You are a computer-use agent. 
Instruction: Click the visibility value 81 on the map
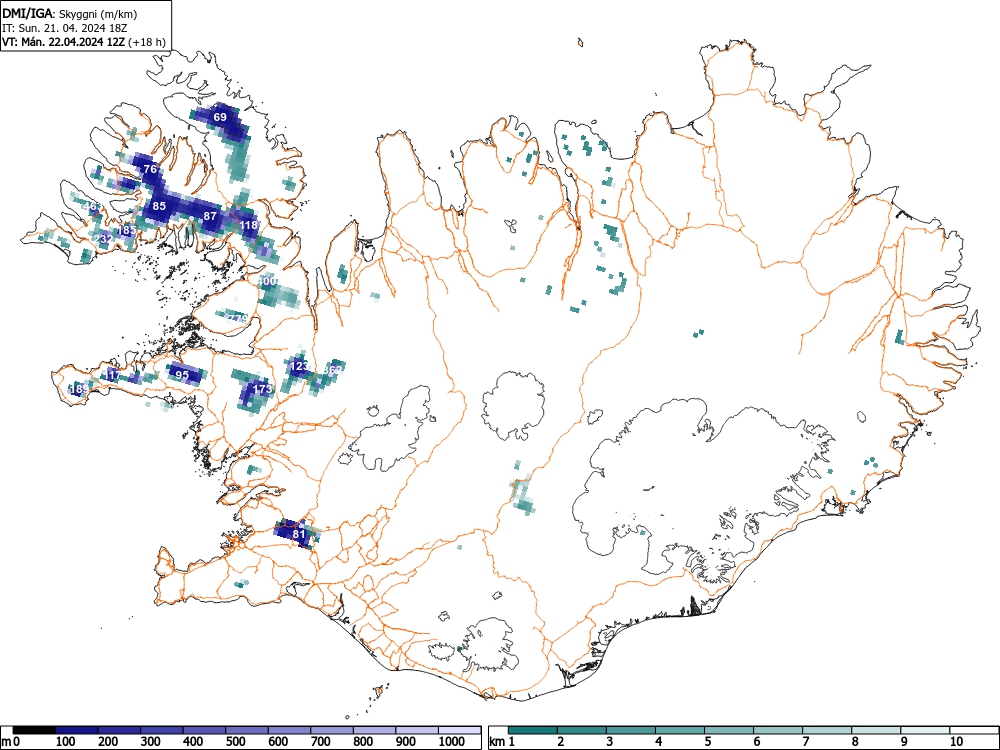[x=299, y=534]
